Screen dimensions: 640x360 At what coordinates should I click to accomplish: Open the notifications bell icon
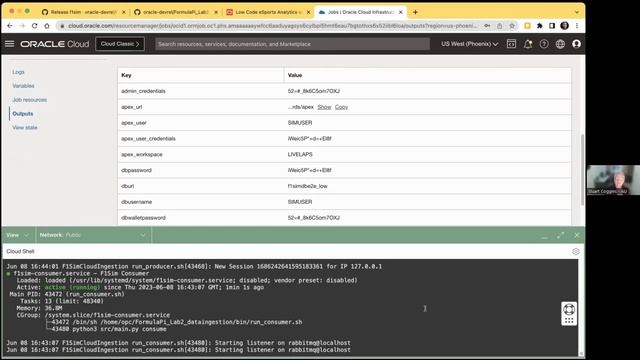pos(528,44)
